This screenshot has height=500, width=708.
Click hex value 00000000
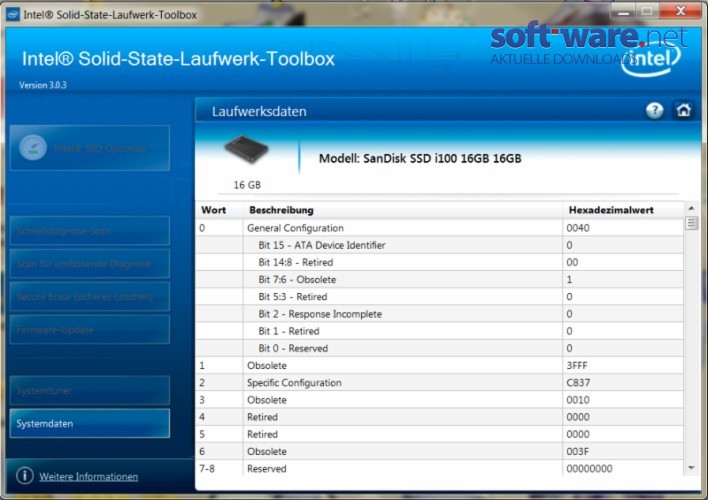pyautogui.click(x=589, y=468)
